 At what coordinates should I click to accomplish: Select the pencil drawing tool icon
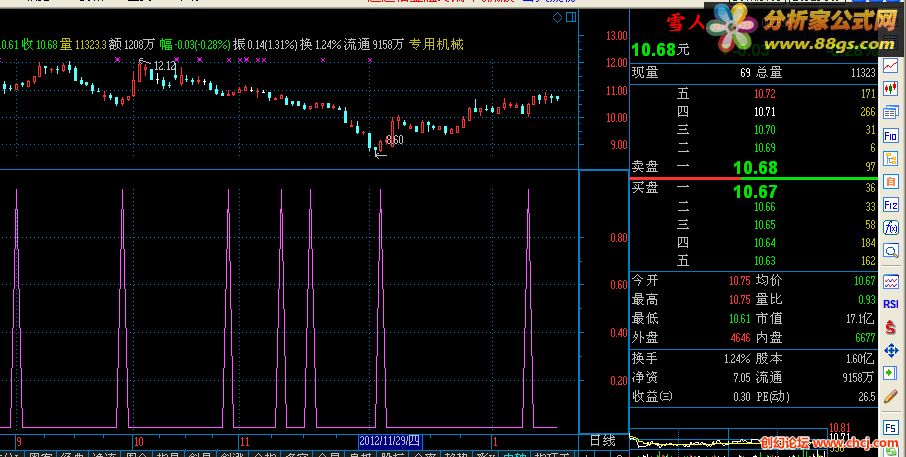(x=890, y=396)
